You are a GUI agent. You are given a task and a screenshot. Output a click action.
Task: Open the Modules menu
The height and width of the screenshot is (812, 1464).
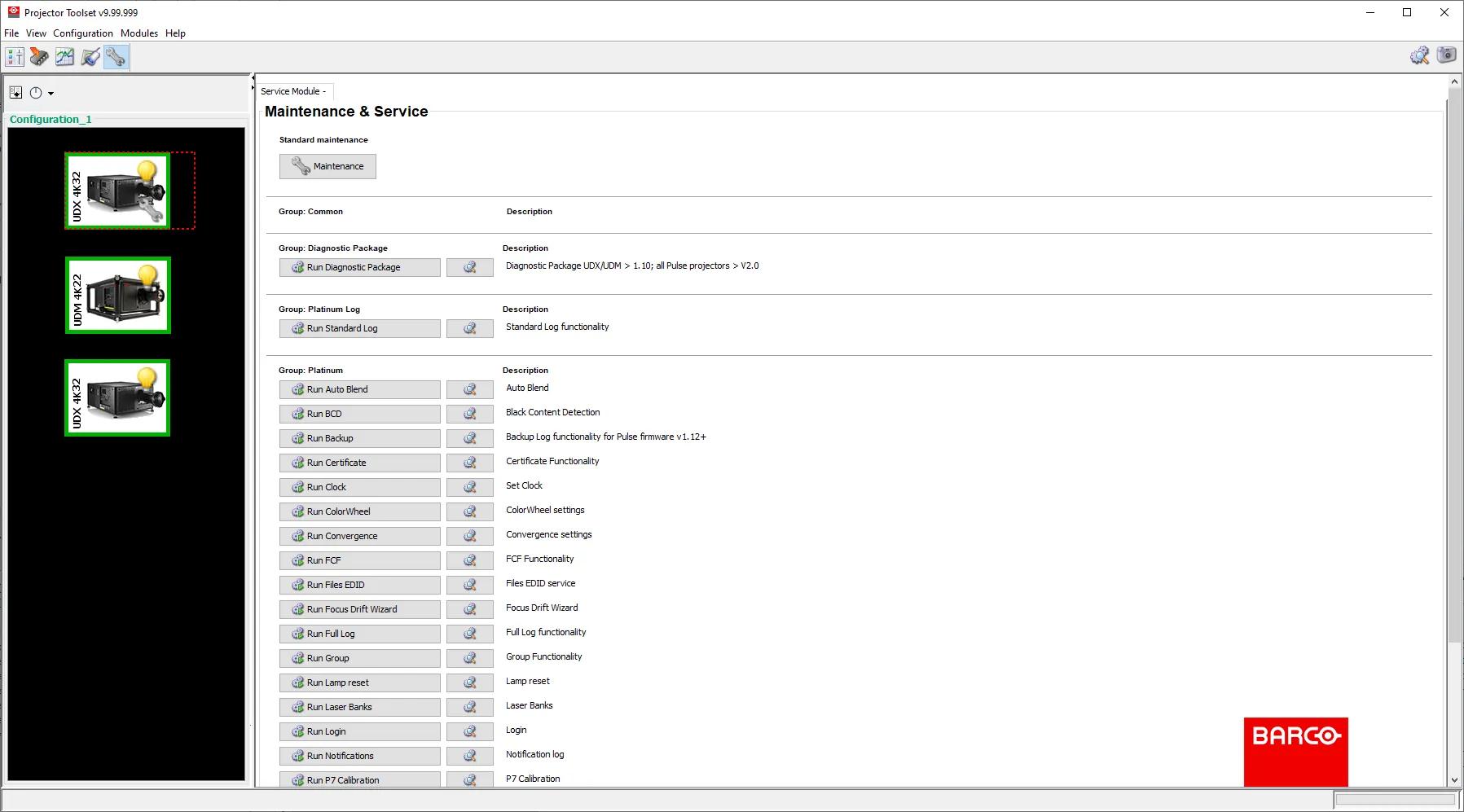coord(139,33)
